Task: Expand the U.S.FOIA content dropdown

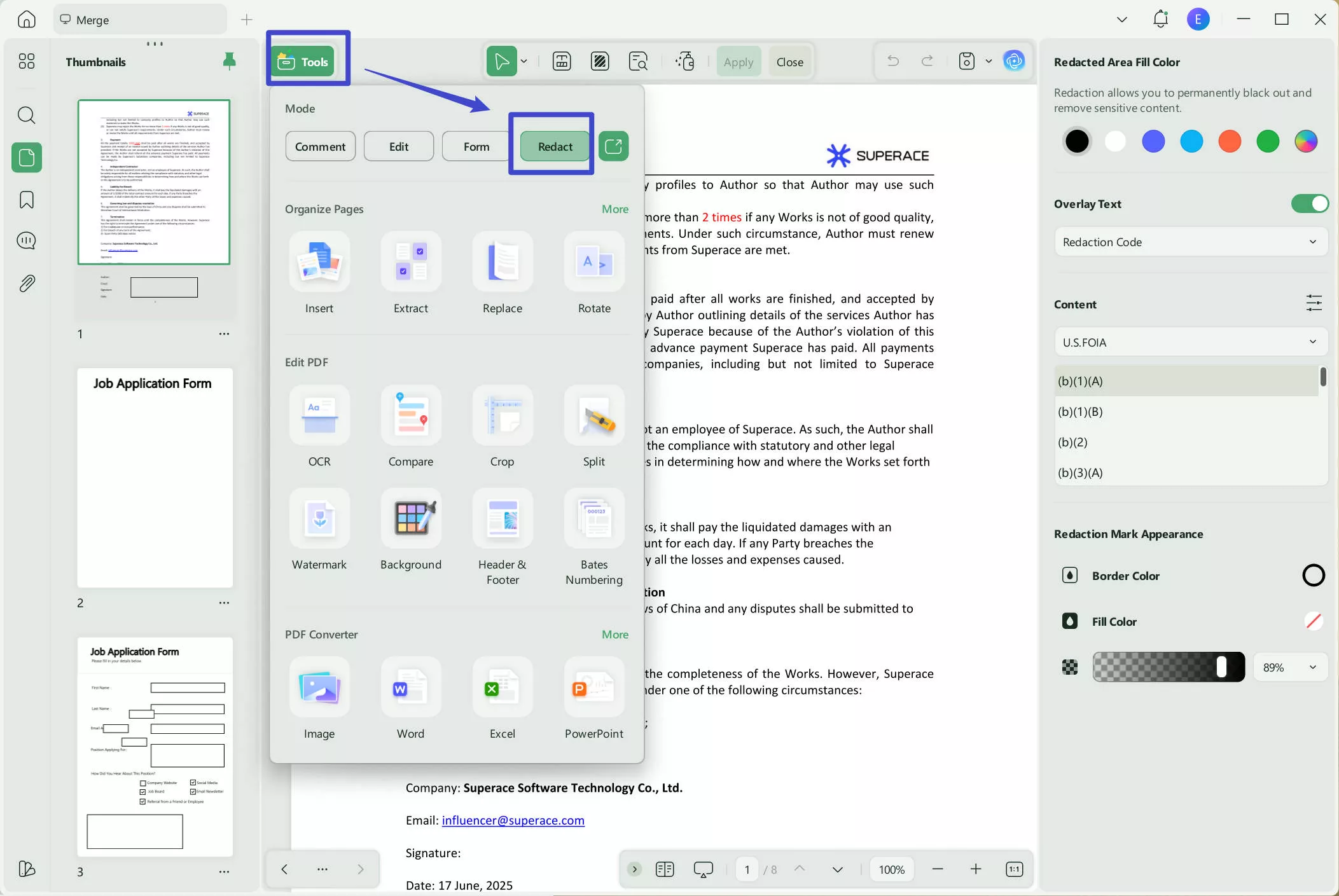Action: (1190, 342)
